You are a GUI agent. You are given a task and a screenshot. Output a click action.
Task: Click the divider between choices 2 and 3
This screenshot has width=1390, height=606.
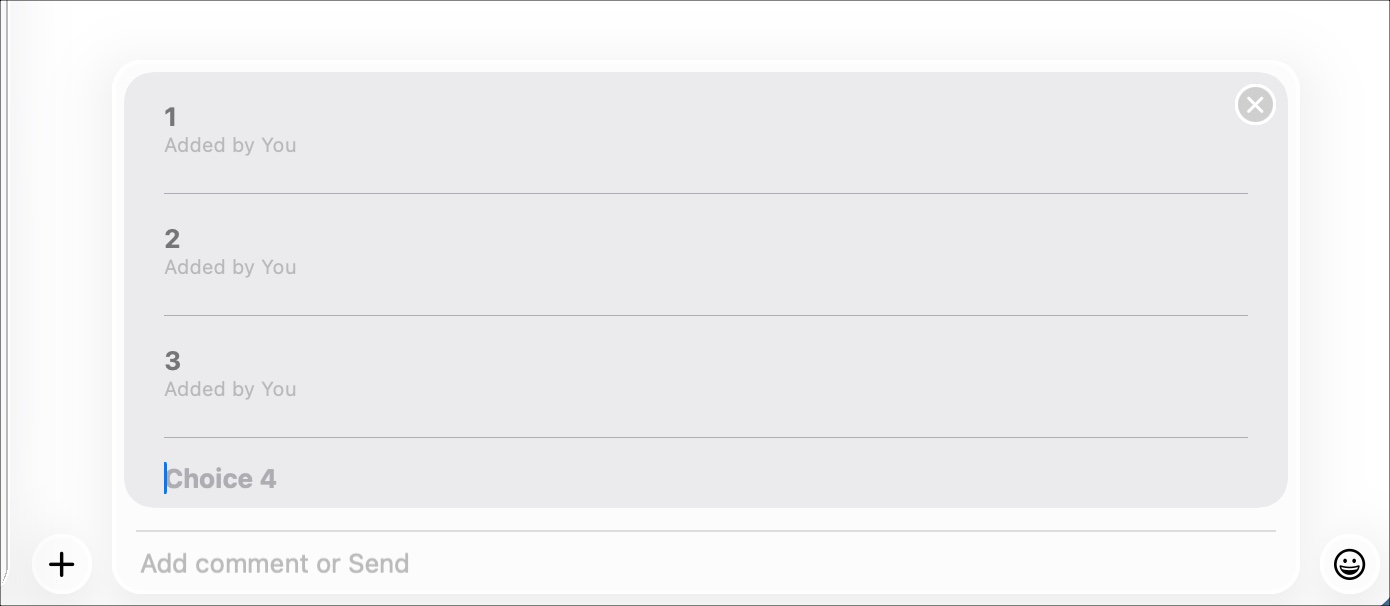[705, 315]
